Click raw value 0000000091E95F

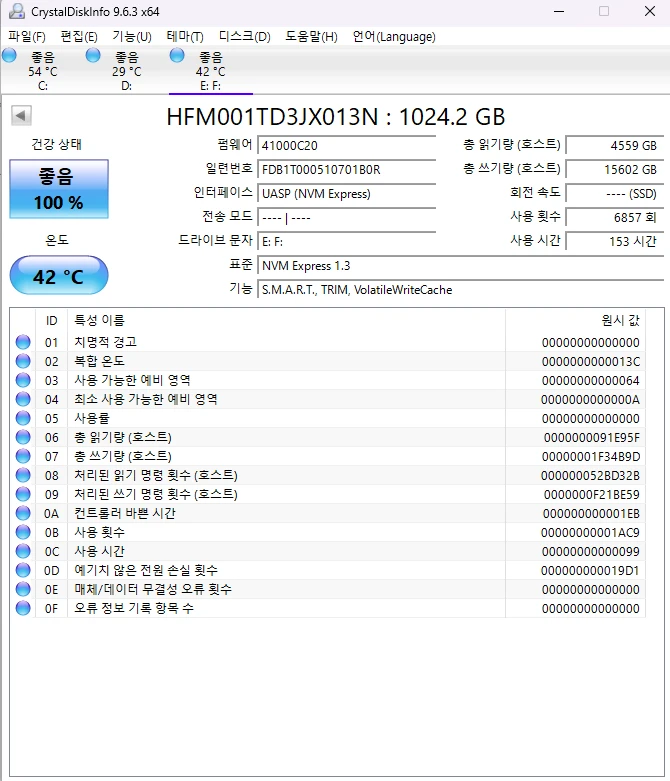tap(592, 438)
